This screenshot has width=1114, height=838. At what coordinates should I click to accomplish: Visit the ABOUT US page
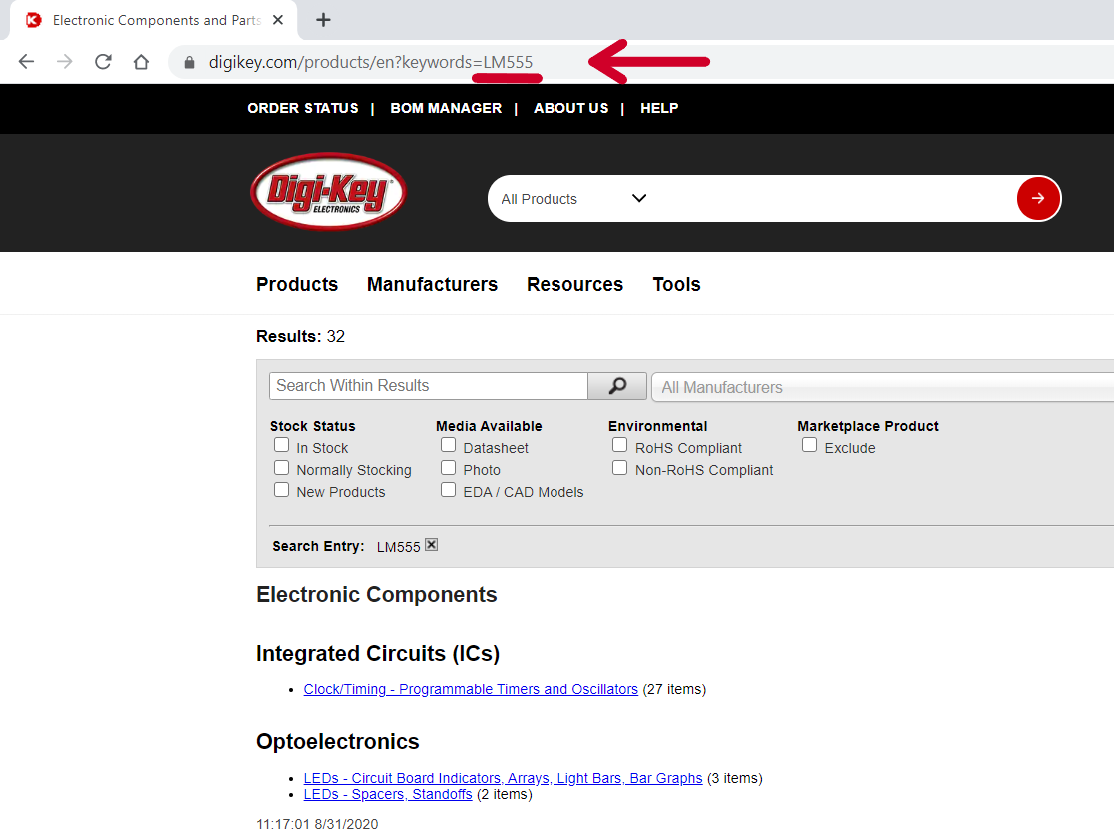coord(571,108)
